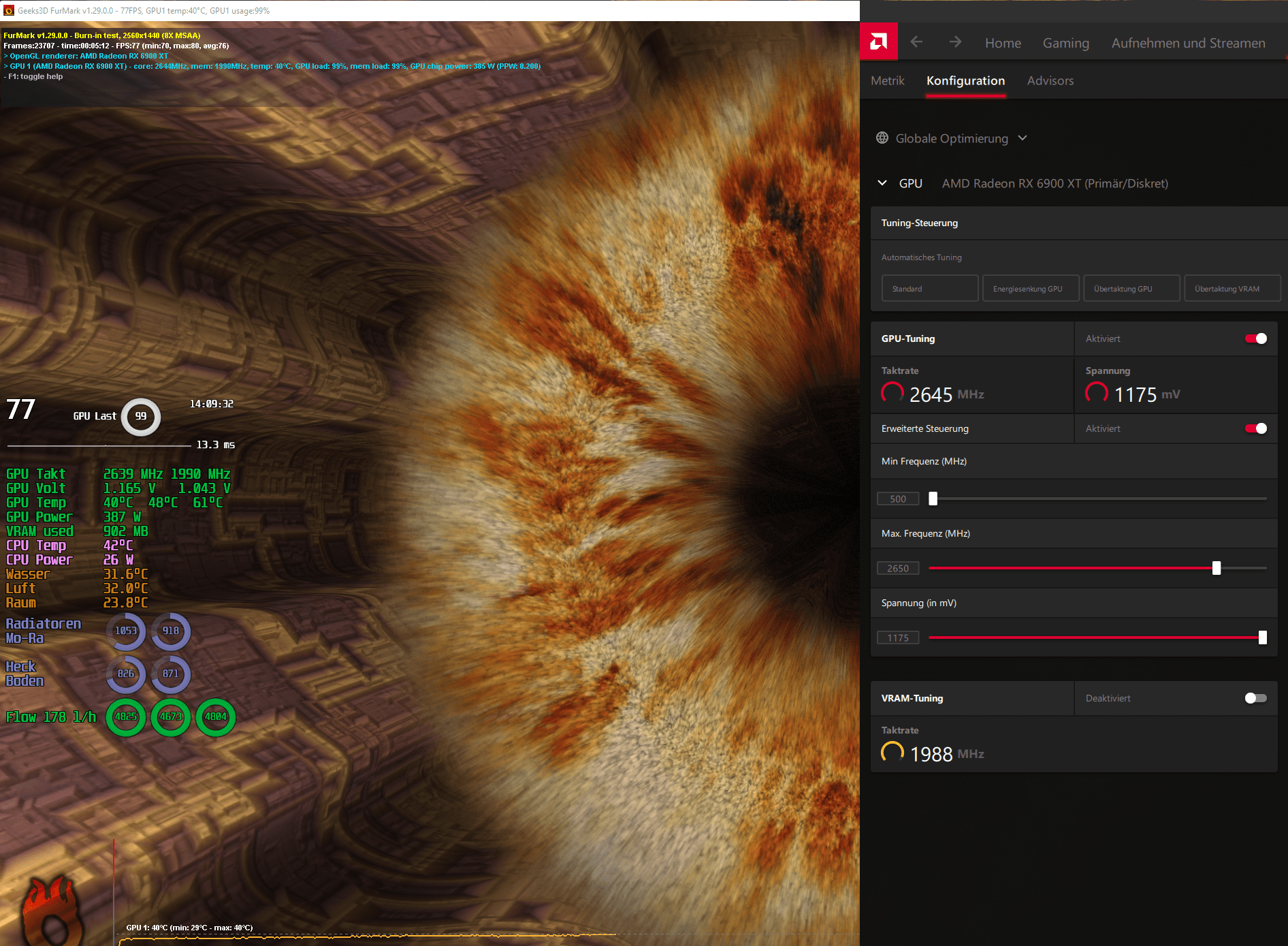Screen dimensions: 1288x946
Task: Click the '387 W' overlay value
Action: 122,517
